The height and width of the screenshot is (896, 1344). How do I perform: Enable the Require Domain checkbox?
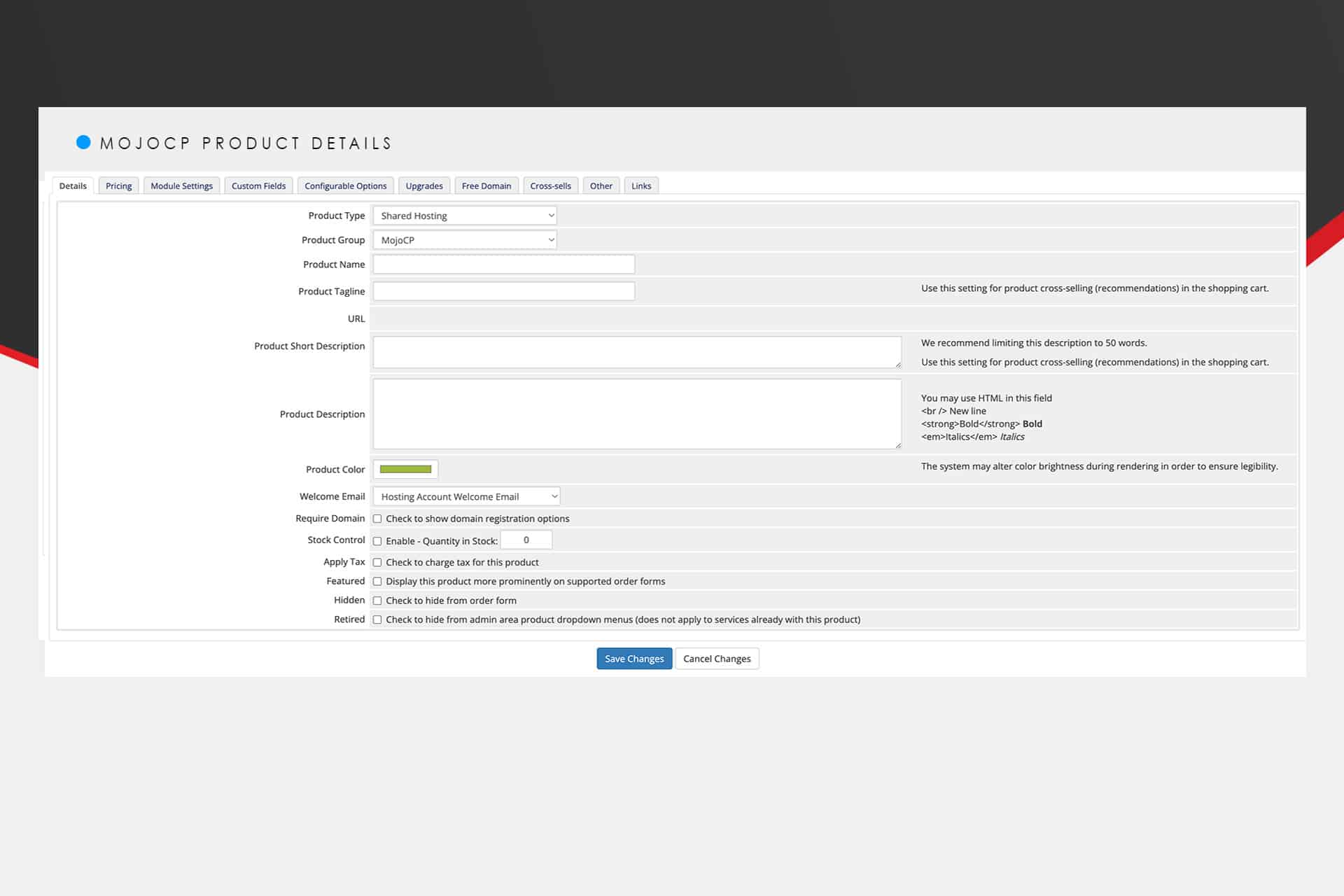377,519
